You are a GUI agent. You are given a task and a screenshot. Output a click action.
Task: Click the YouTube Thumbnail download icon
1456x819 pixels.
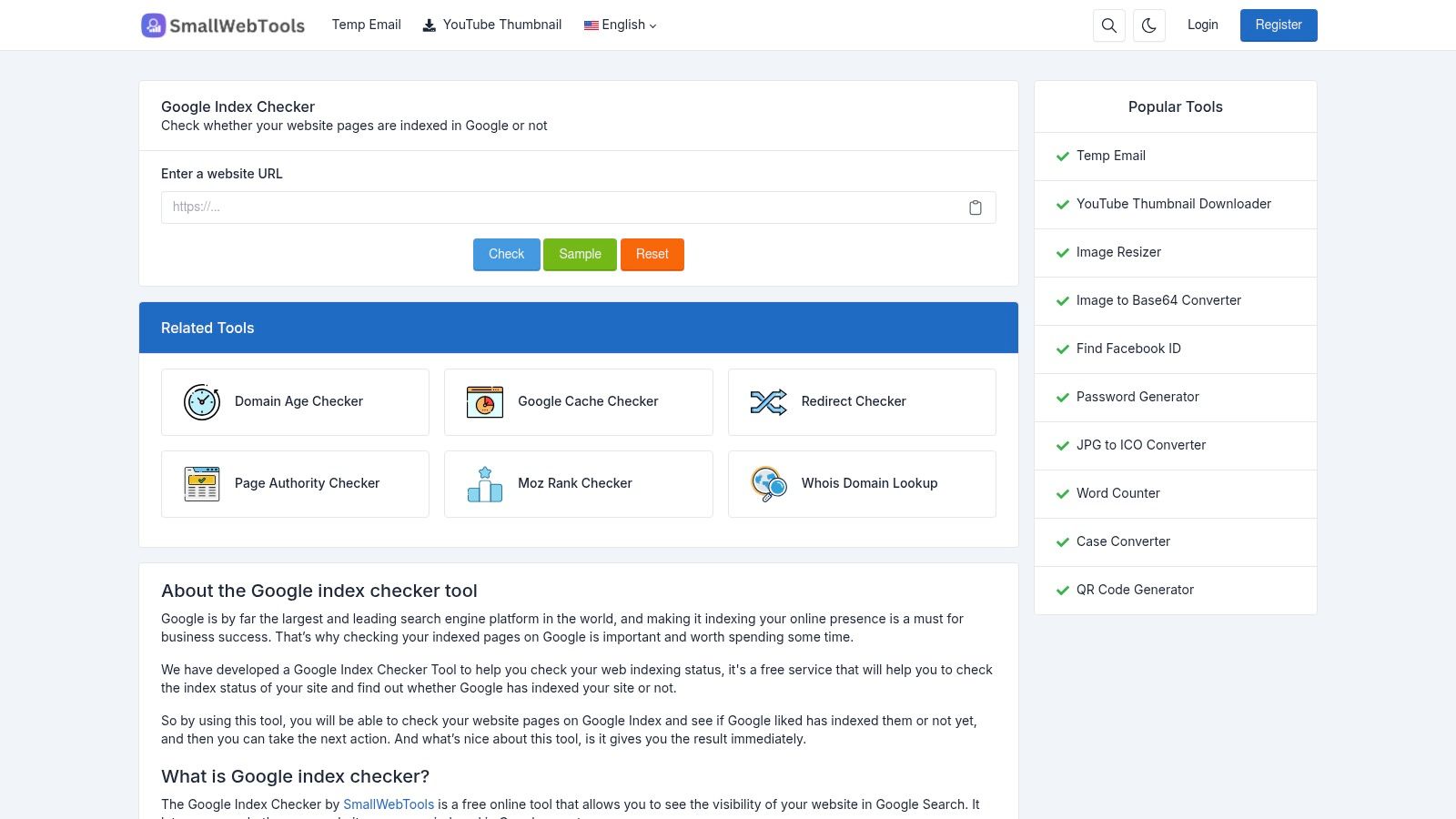pyautogui.click(x=430, y=25)
